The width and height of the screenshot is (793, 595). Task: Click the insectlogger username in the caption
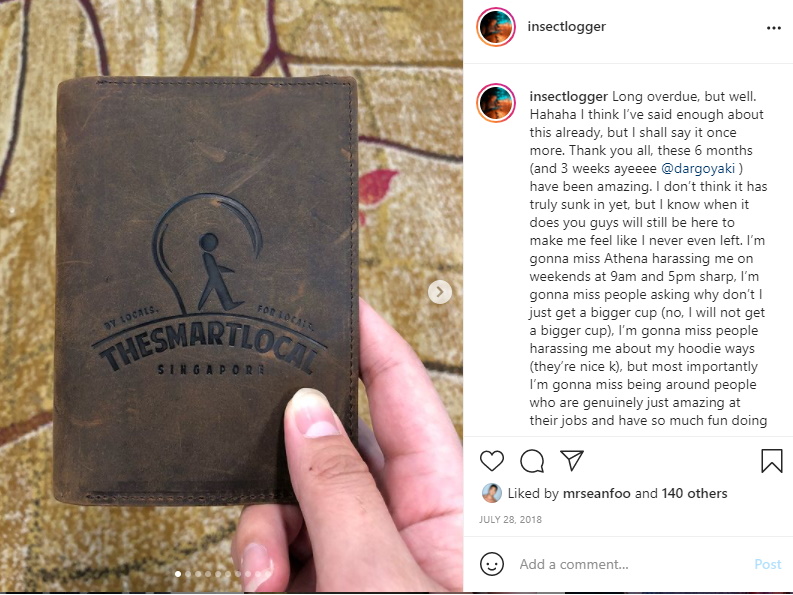pyautogui.click(x=568, y=96)
